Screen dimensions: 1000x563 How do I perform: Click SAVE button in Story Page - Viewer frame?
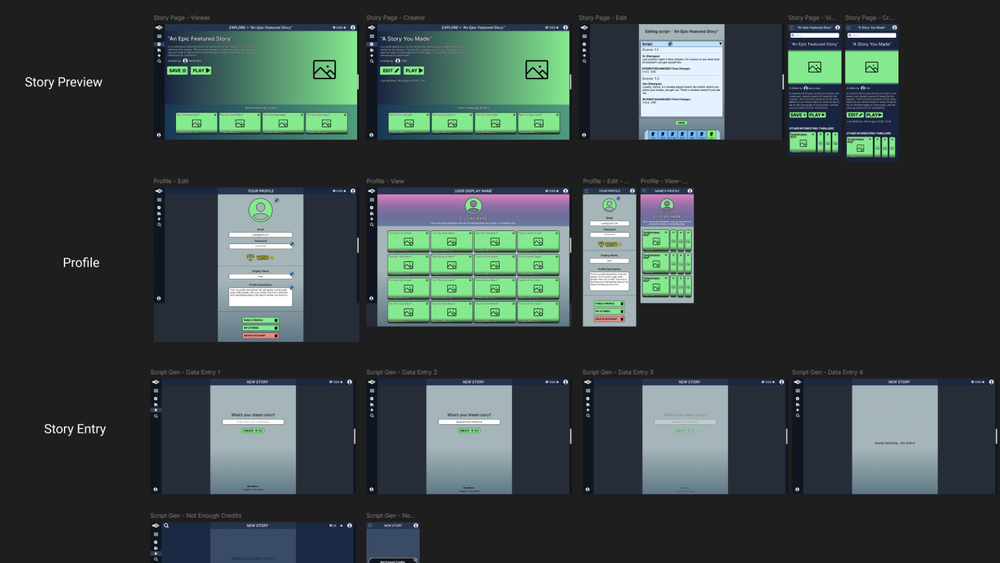(x=177, y=70)
